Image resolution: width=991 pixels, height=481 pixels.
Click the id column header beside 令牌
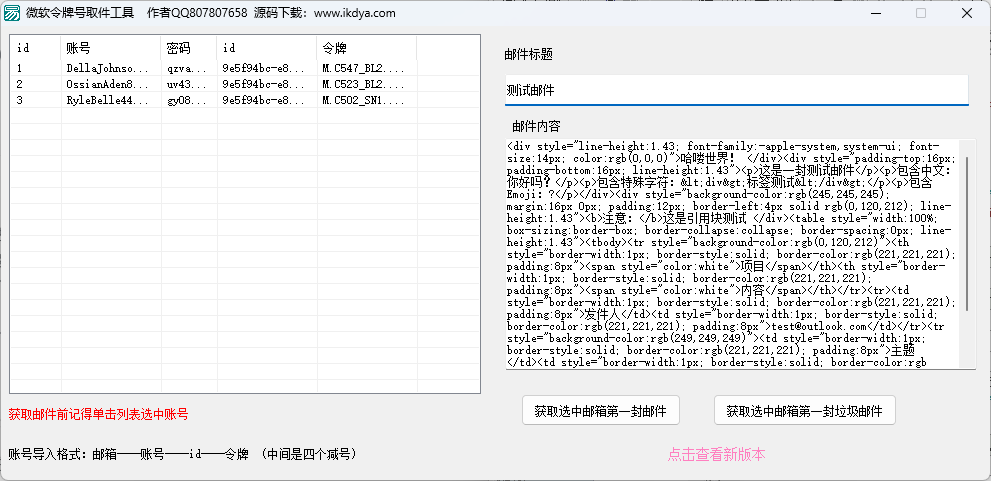pyautogui.click(x=266, y=48)
